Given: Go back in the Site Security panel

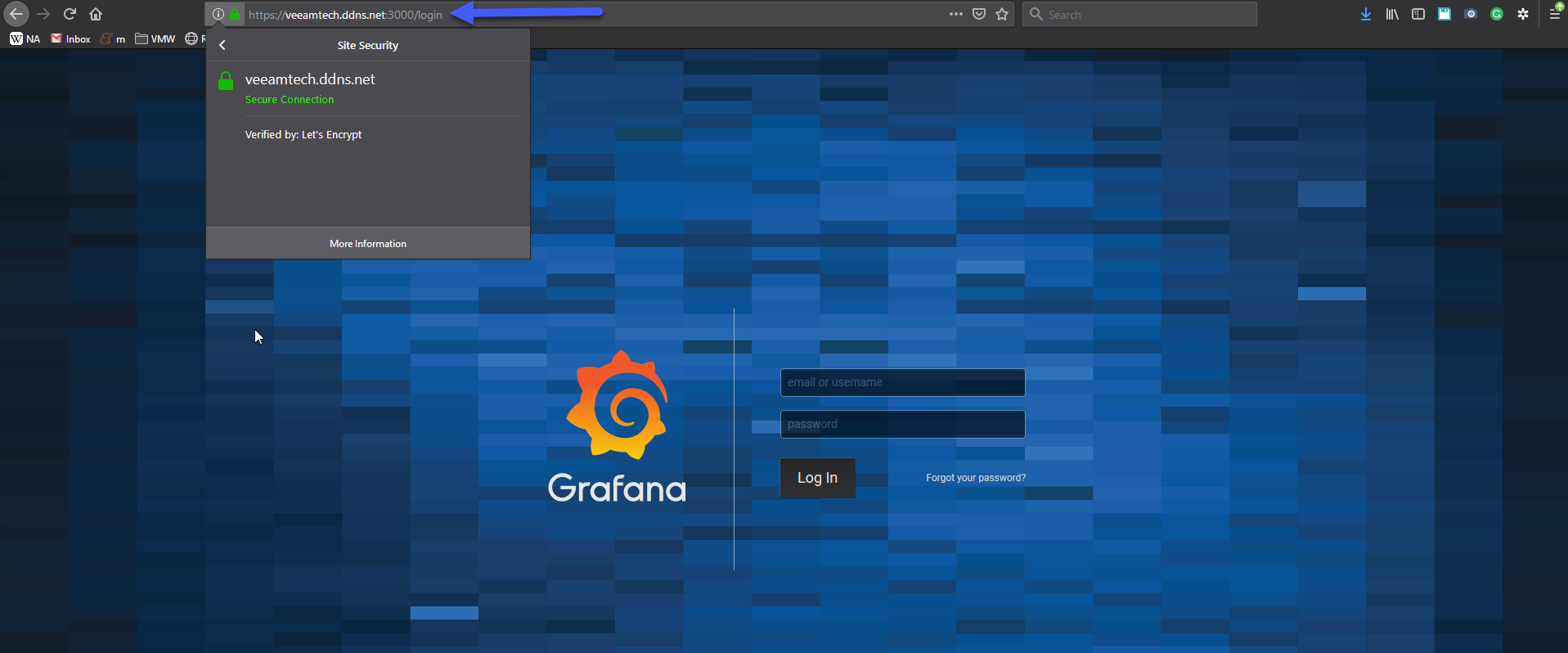Looking at the screenshot, I should (x=222, y=45).
